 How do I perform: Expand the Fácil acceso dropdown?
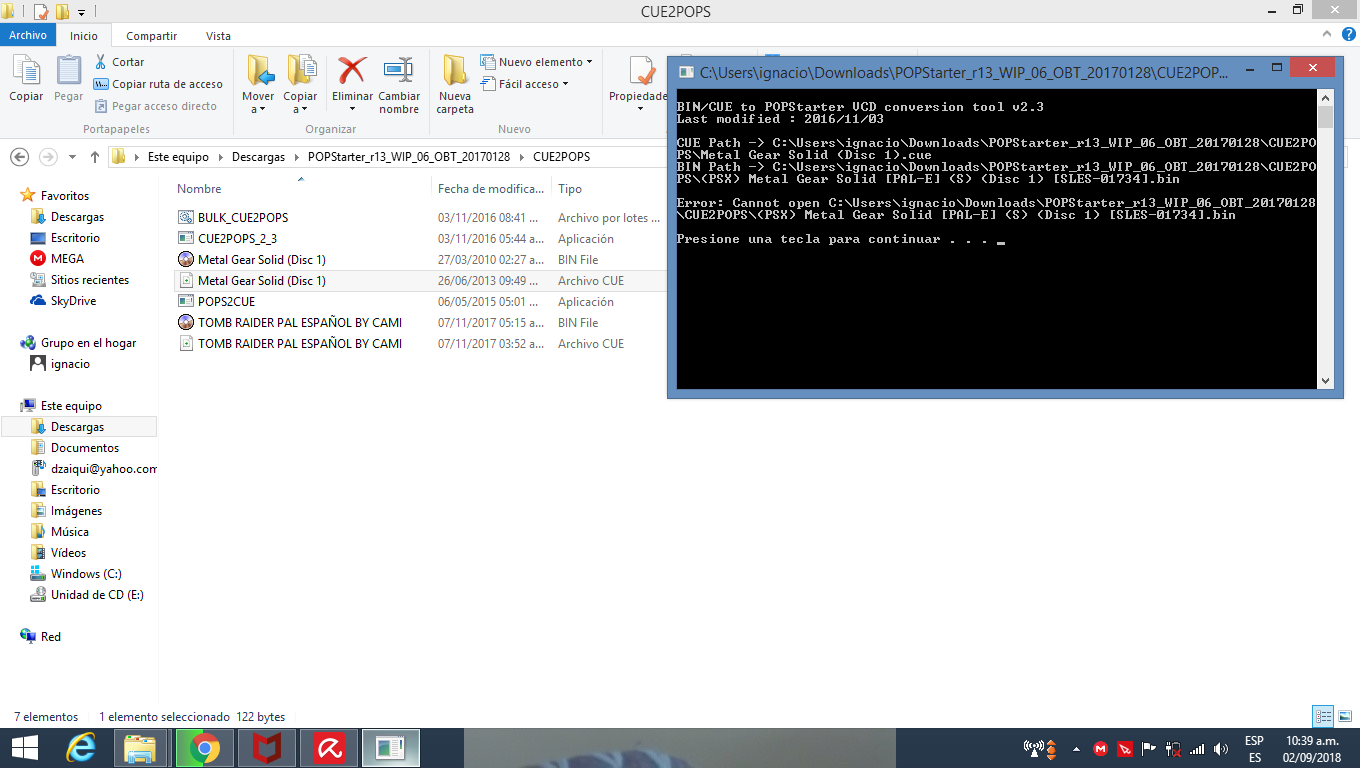pos(526,84)
